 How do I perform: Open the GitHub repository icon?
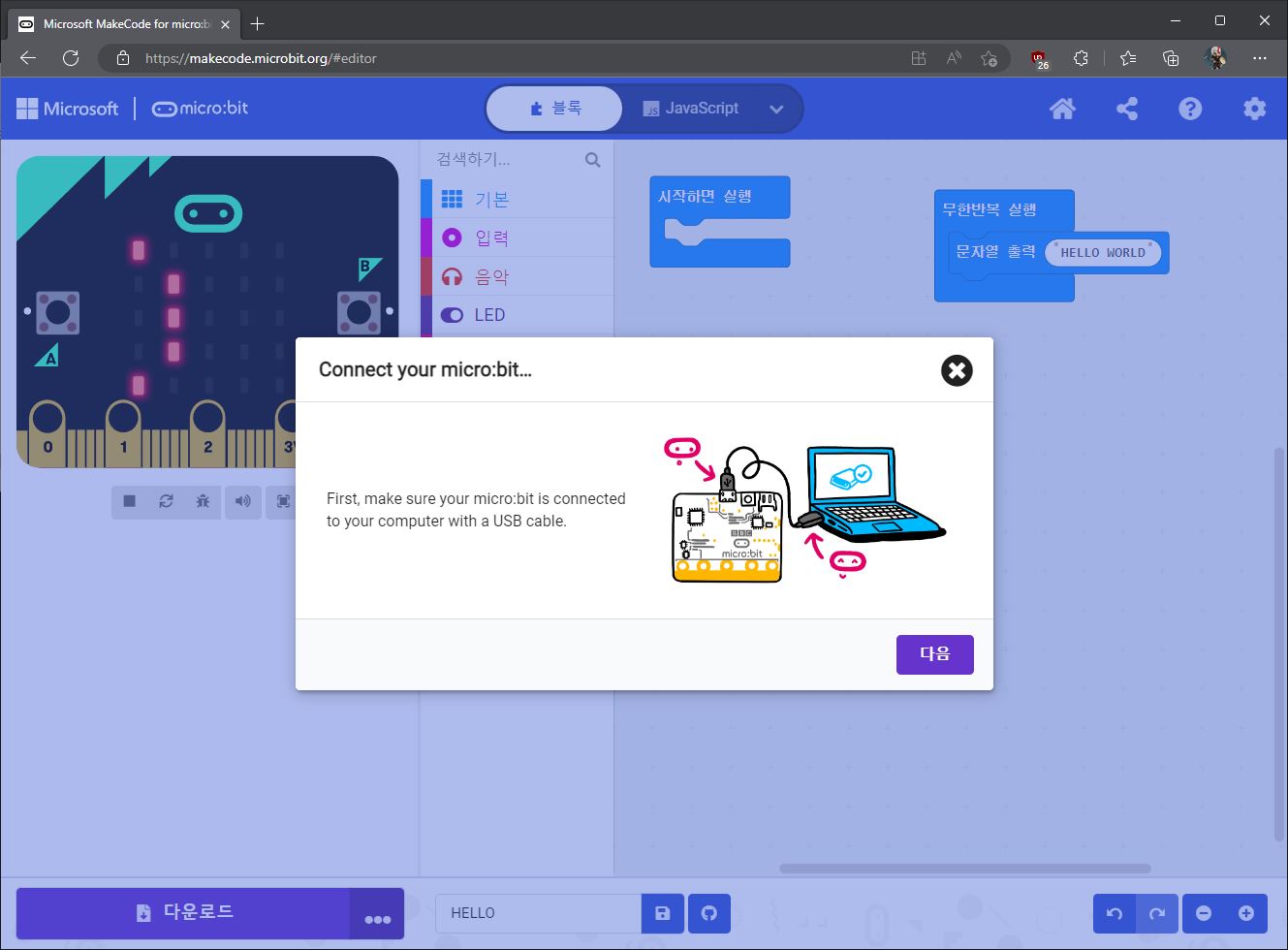tap(709, 913)
